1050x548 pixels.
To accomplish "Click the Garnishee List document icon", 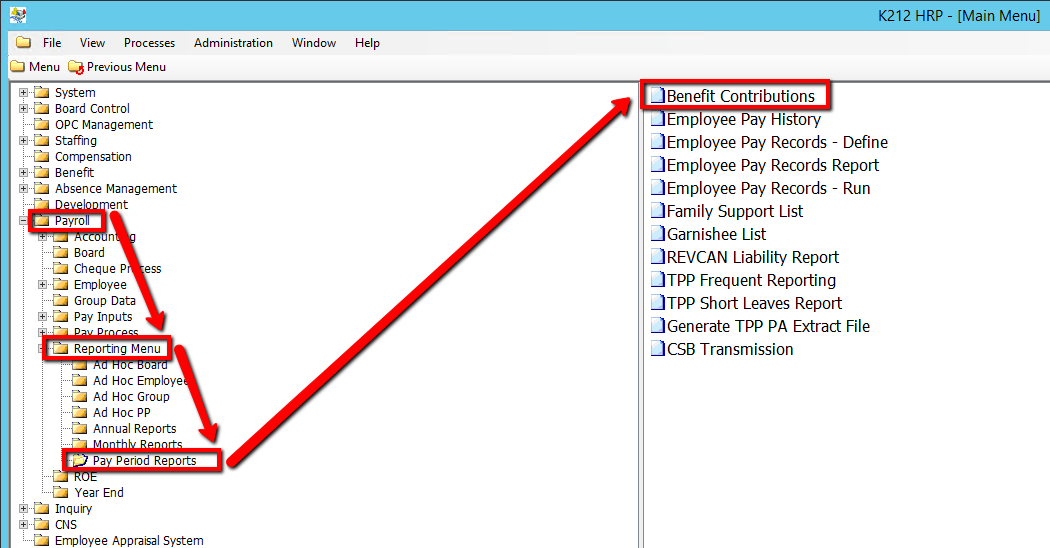I will (657, 235).
